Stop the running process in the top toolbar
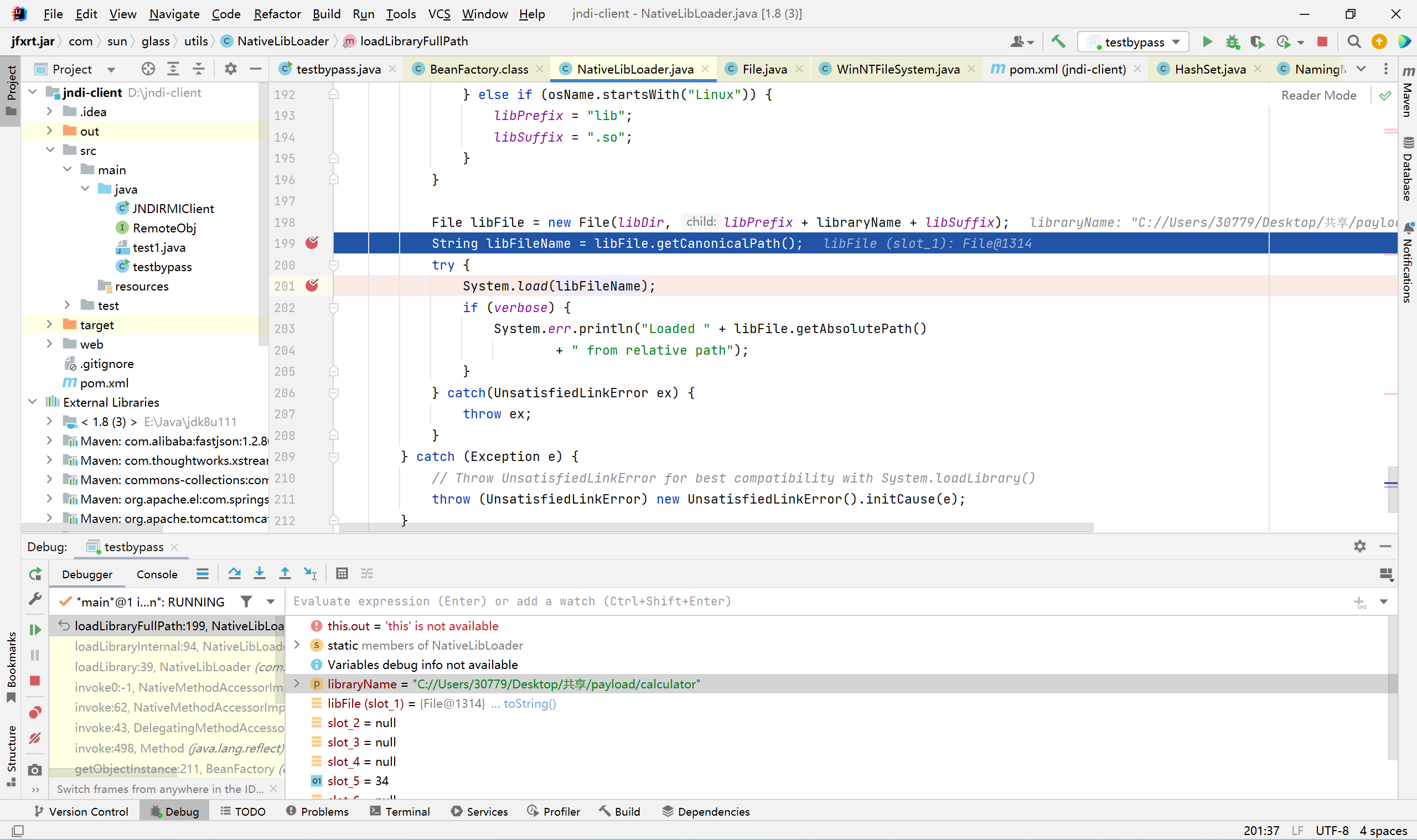 (x=1322, y=42)
